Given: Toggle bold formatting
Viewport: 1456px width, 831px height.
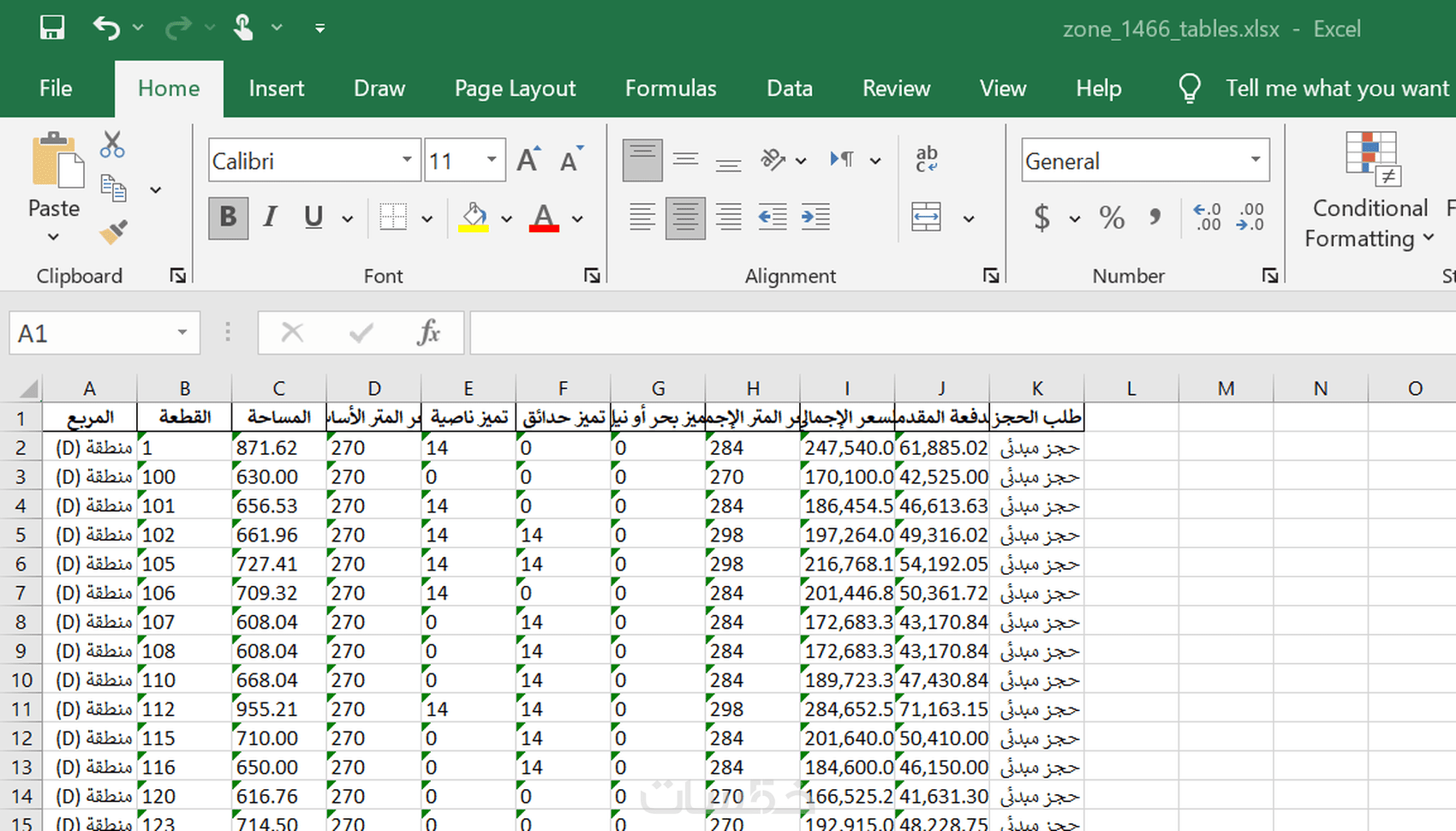Looking at the screenshot, I should (x=228, y=218).
